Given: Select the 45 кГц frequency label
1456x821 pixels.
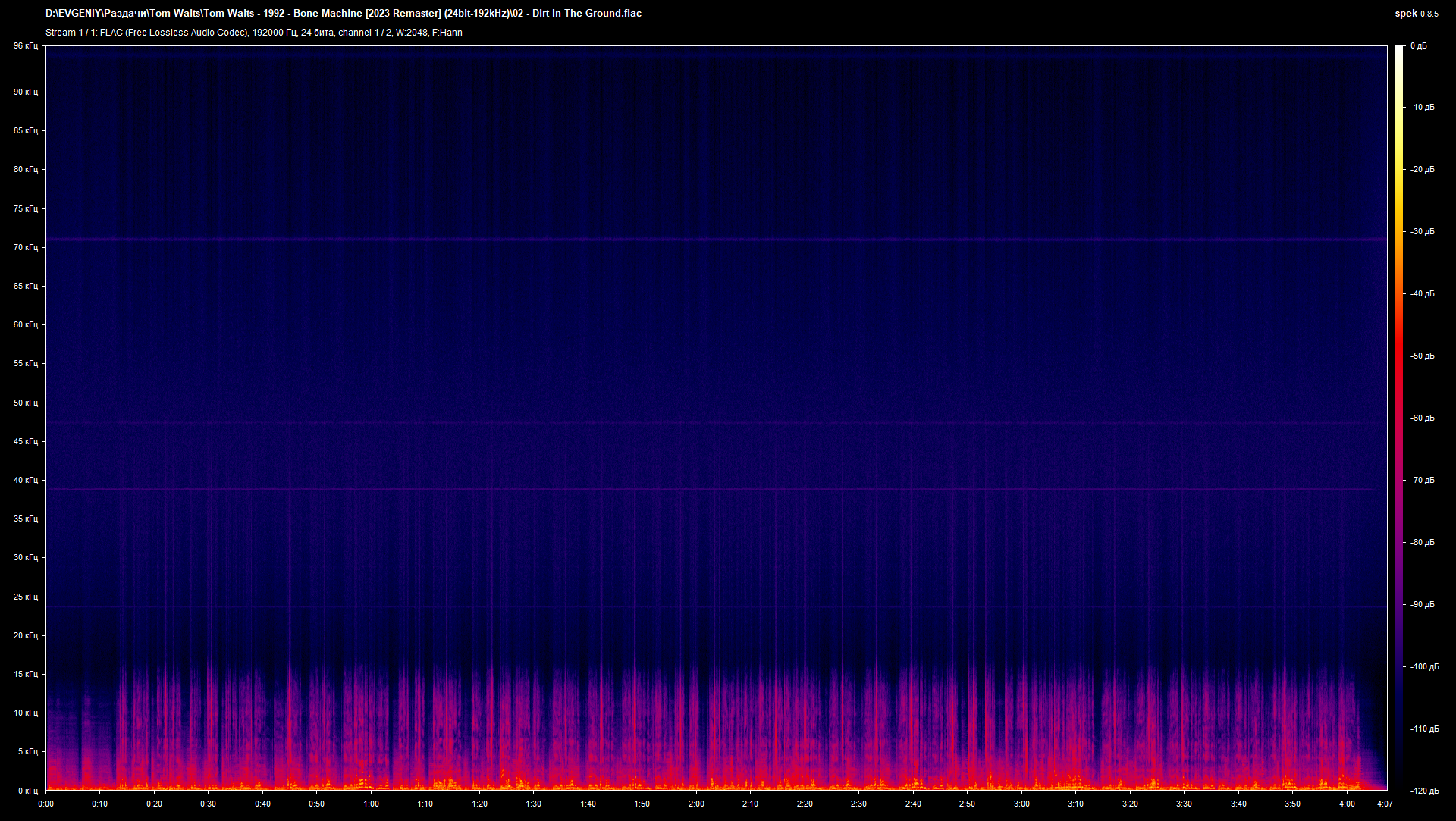Looking at the screenshot, I should pyautogui.click(x=25, y=441).
